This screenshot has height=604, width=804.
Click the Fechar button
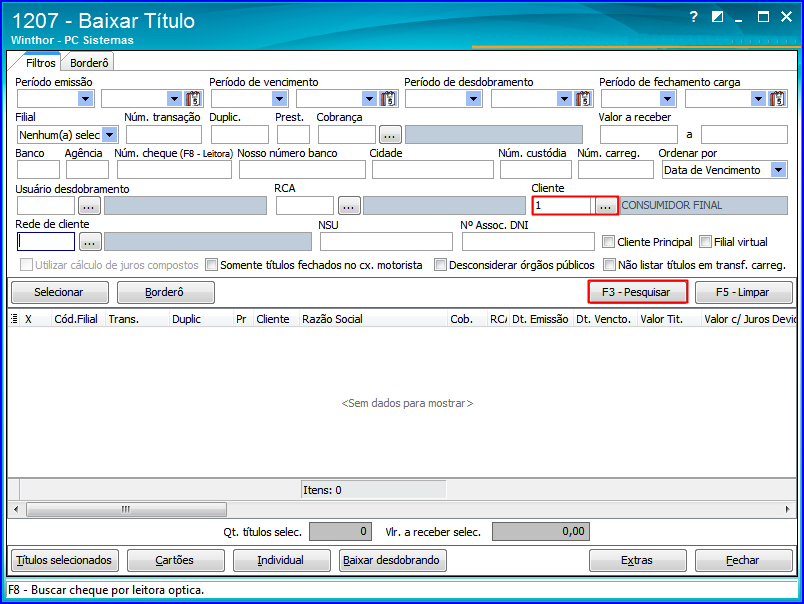(x=743, y=560)
